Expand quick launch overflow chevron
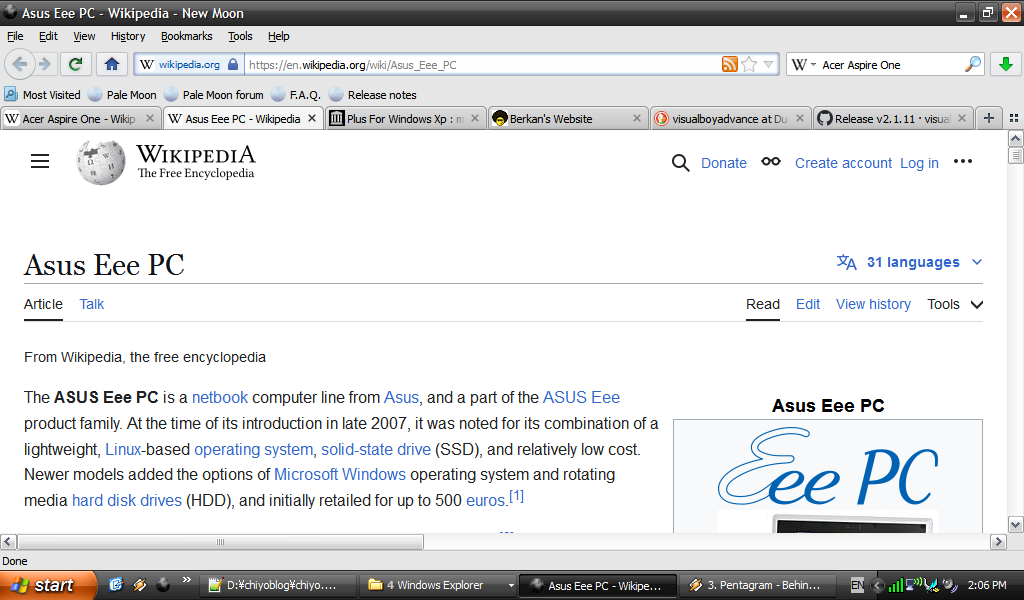The width and height of the screenshot is (1024, 600). pyautogui.click(x=187, y=580)
